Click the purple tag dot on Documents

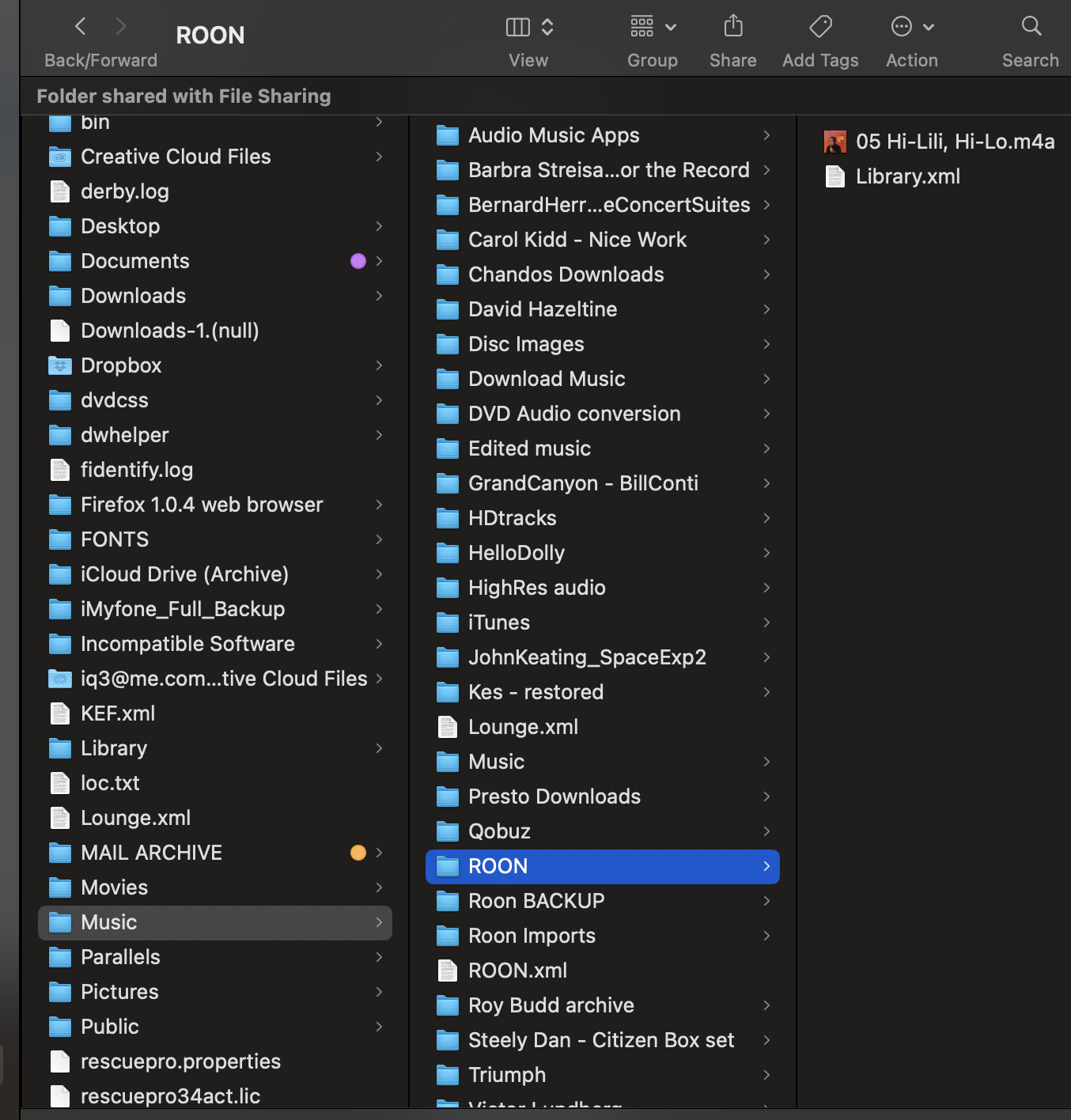(x=358, y=261)
